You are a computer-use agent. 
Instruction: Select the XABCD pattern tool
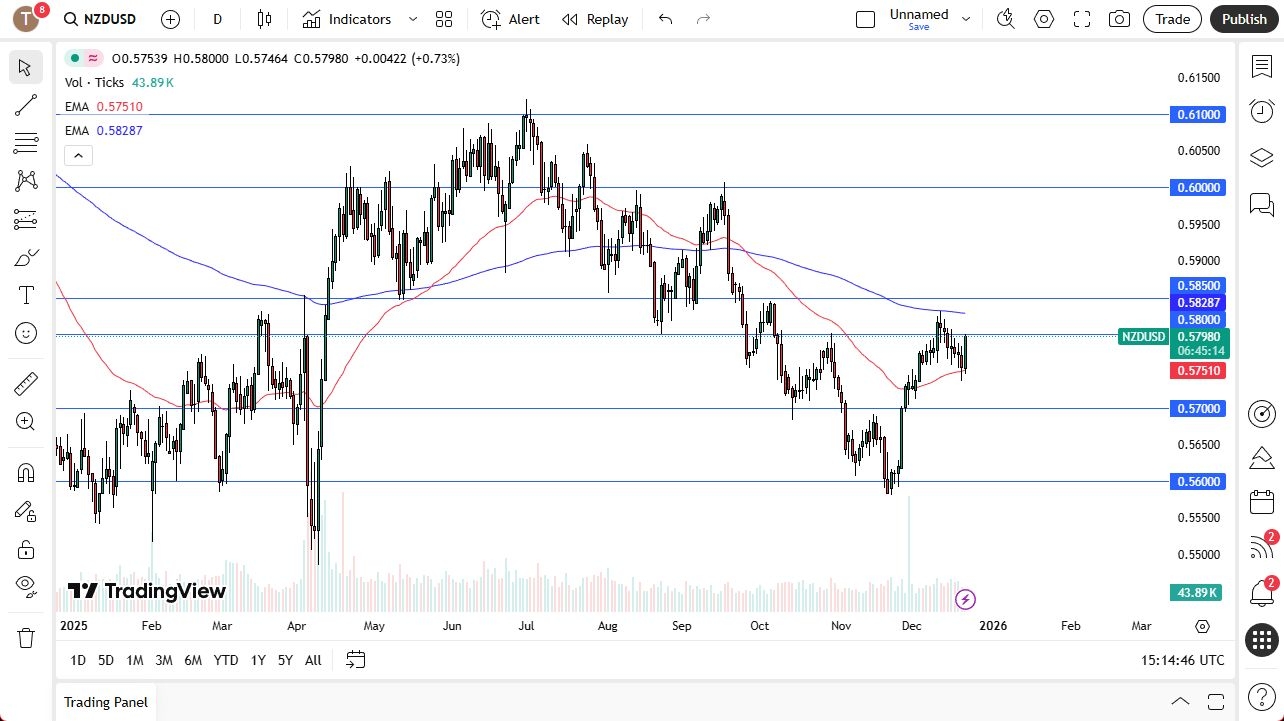point(26,181)
